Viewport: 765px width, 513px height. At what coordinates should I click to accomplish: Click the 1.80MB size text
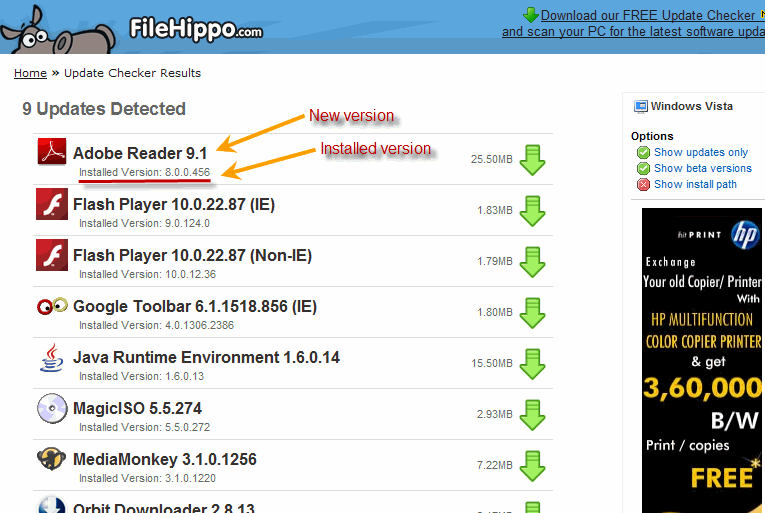click(x=495, y=312)
